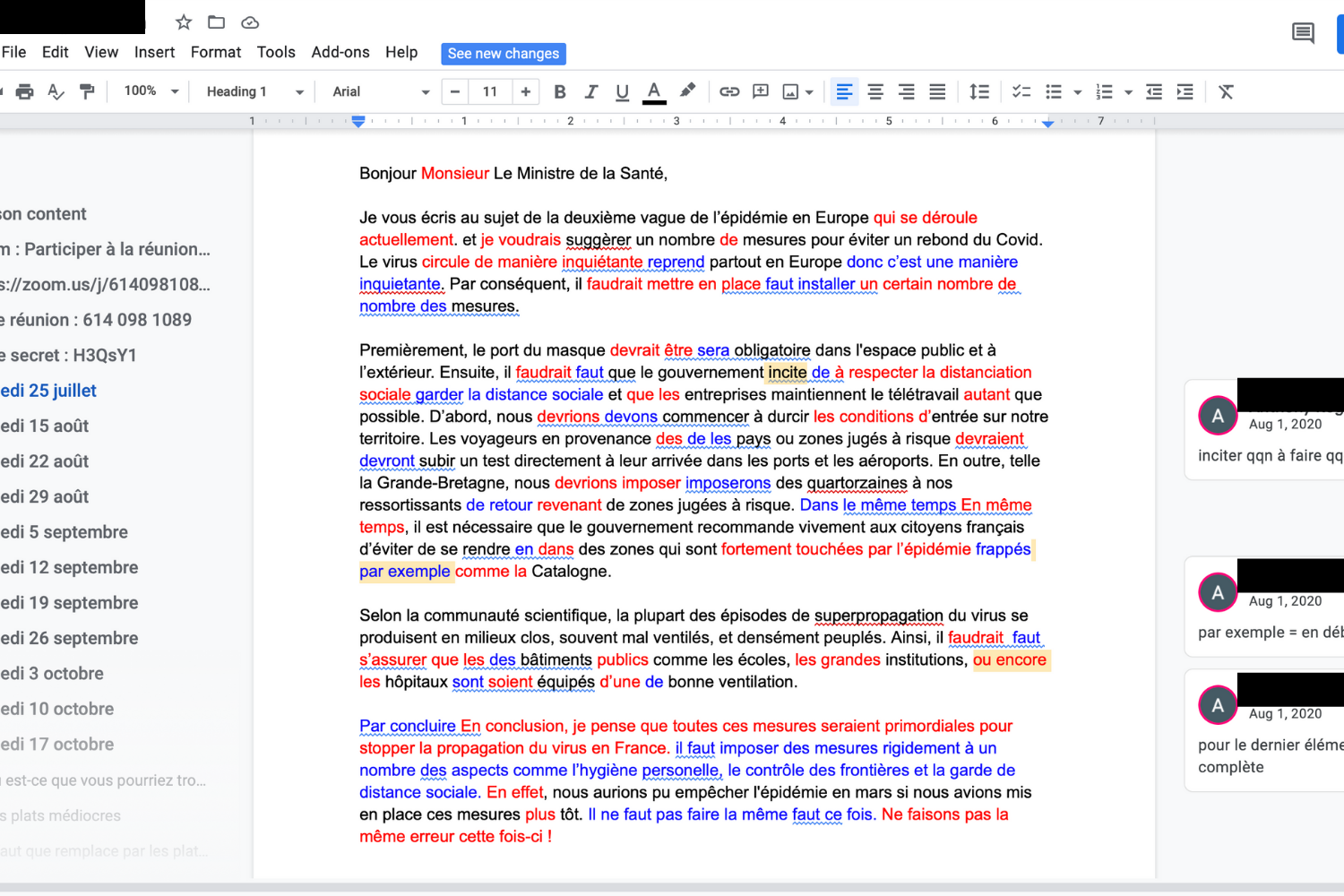The image size is (1344, 896).
Task: Open comment history icon
Action: (x=1303, y=34)
